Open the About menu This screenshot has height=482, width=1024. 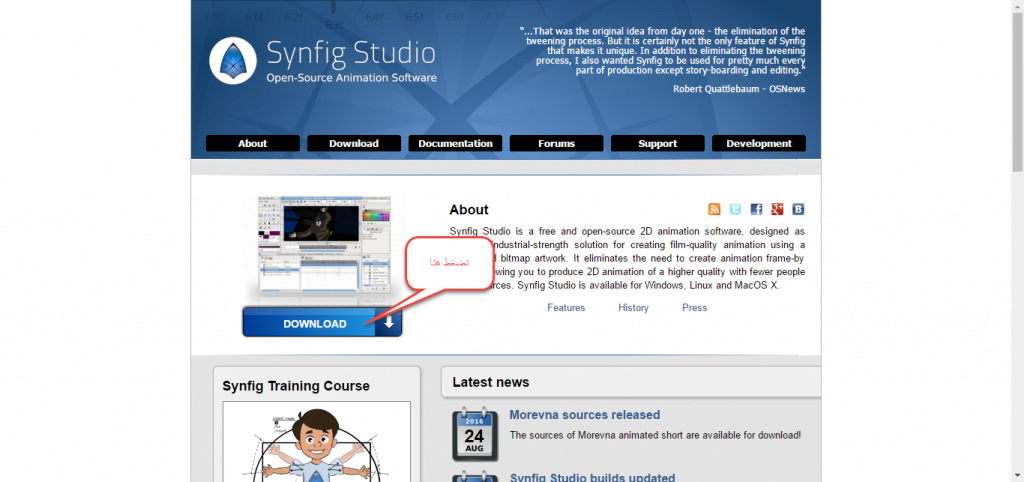[253, 144]
